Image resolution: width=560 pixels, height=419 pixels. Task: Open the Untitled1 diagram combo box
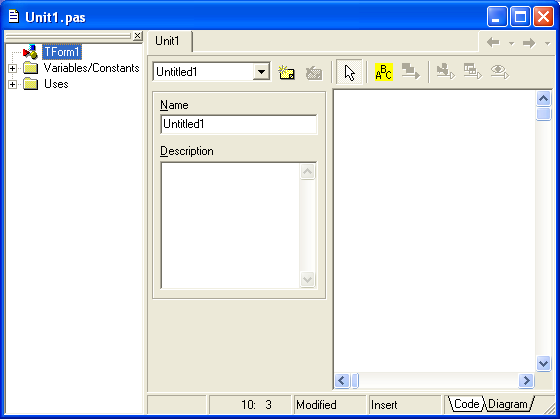(261, 72)
